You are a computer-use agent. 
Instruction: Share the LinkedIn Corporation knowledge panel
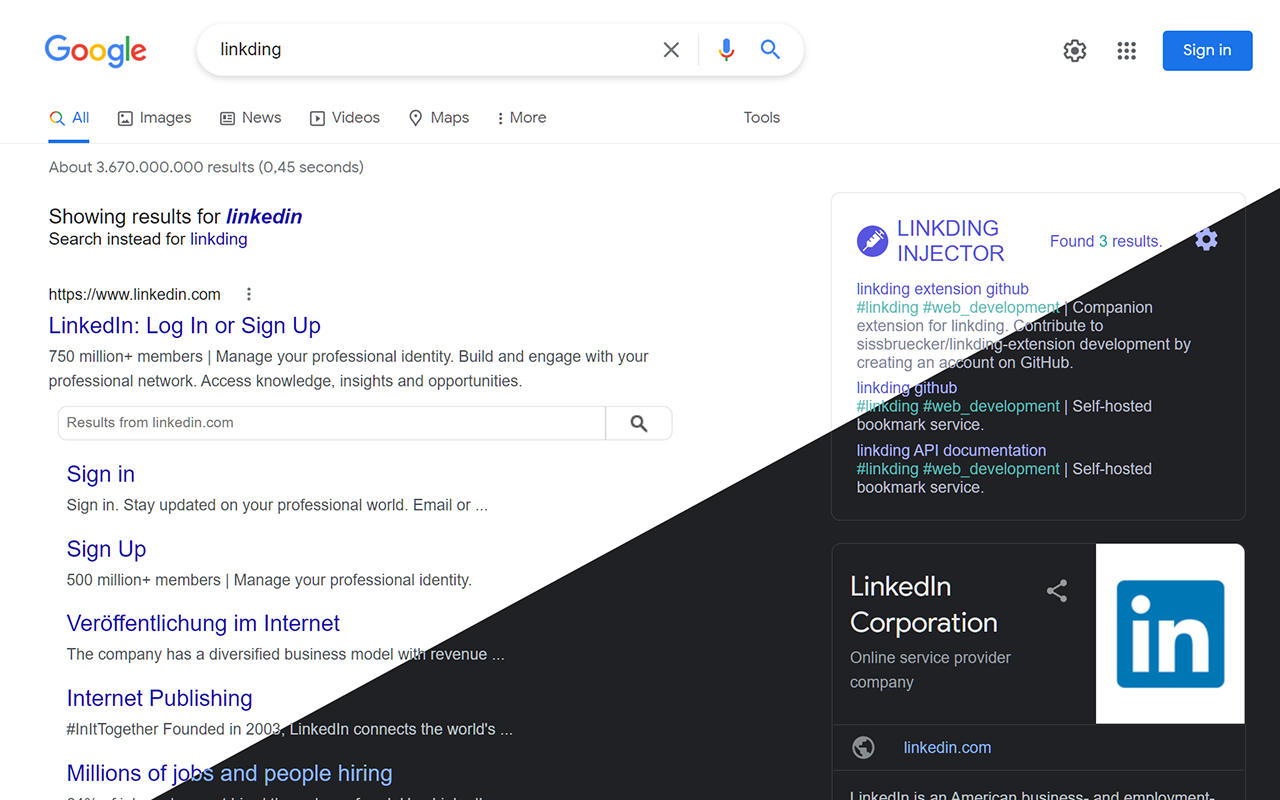[1057, 591]
